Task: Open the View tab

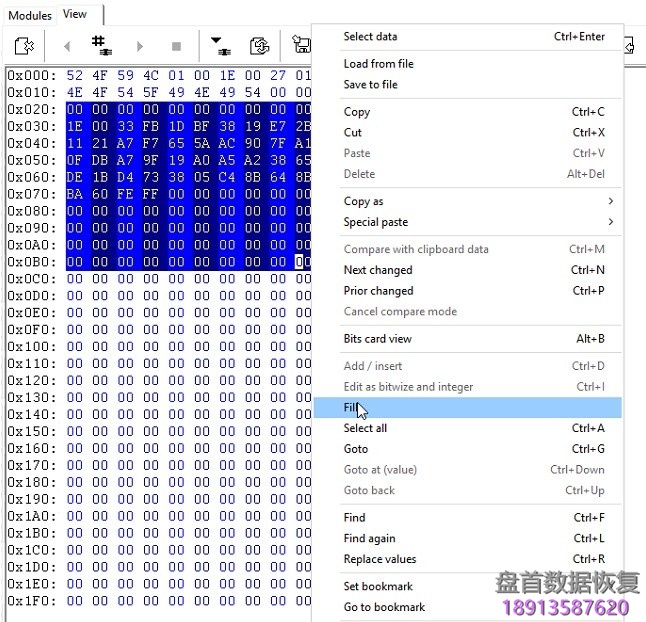Action: [x=75, y=14]
